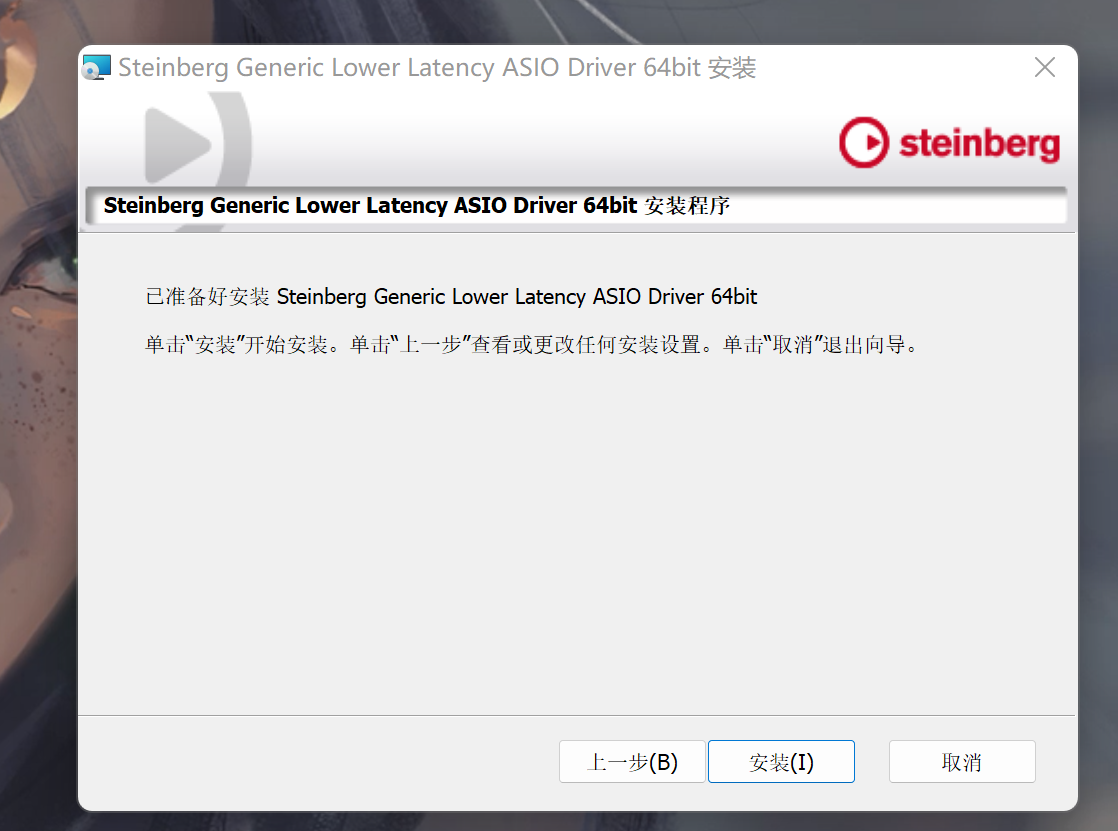Click the gray curved arc beside the play triangle

(x=237, y=143)
